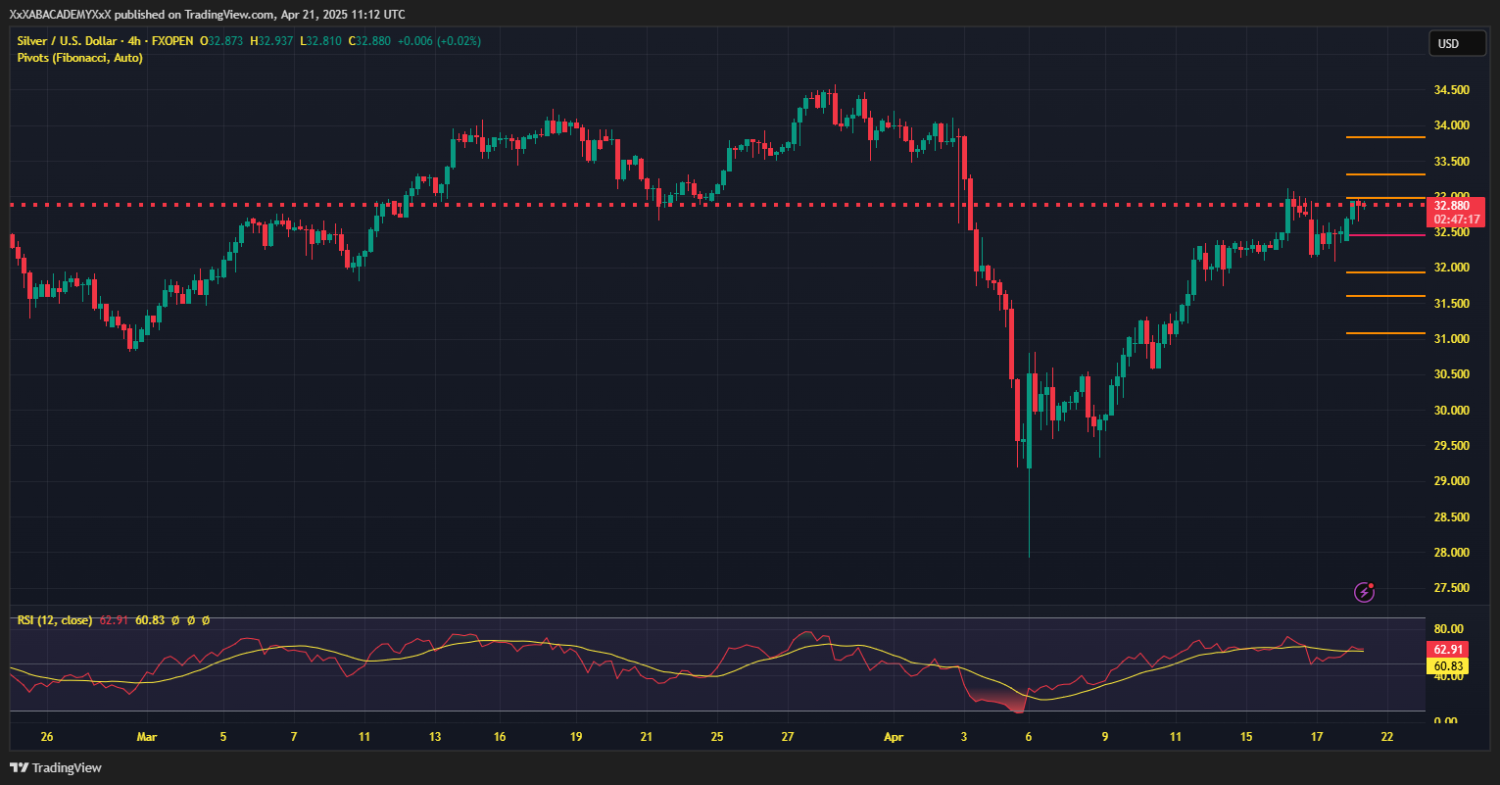Click the 33.500 price axis label
The image size is (1500, 785).
point(1452,161)
